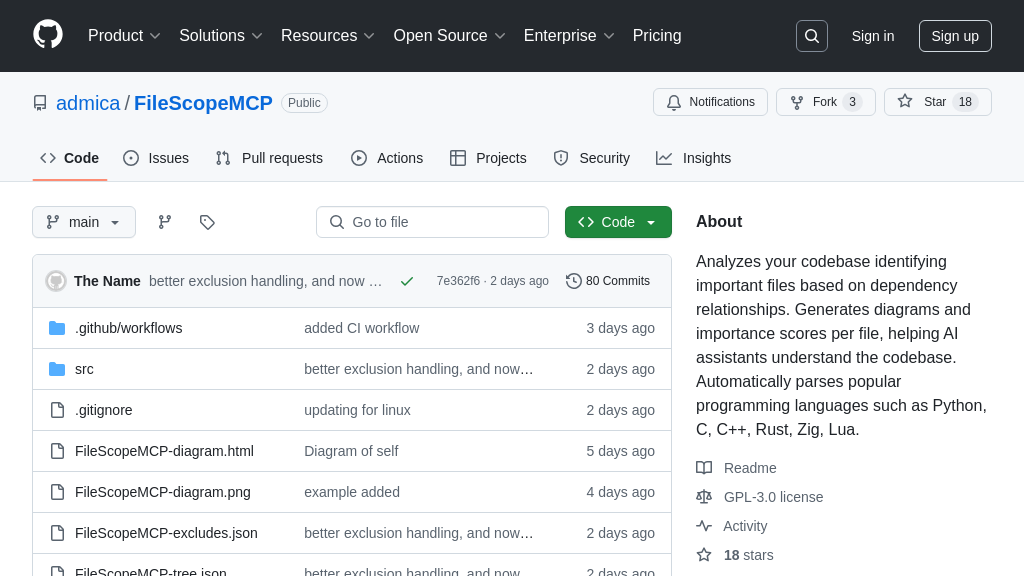Image resolution: width=1024 pixels, height=576 pixels.
Task: Switch to the Pull requests tab
Action: (269, 158)
